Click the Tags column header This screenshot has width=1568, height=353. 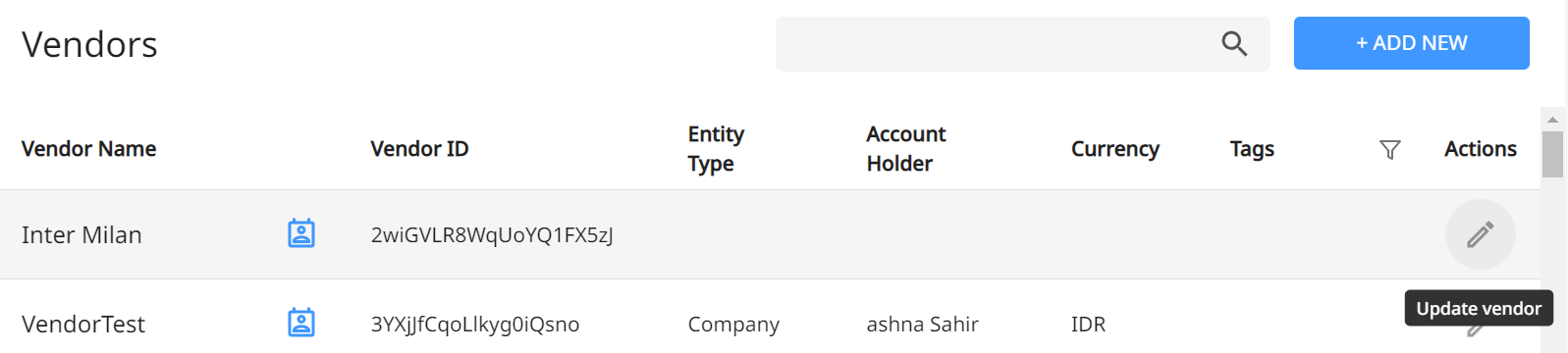point(1252,149)
